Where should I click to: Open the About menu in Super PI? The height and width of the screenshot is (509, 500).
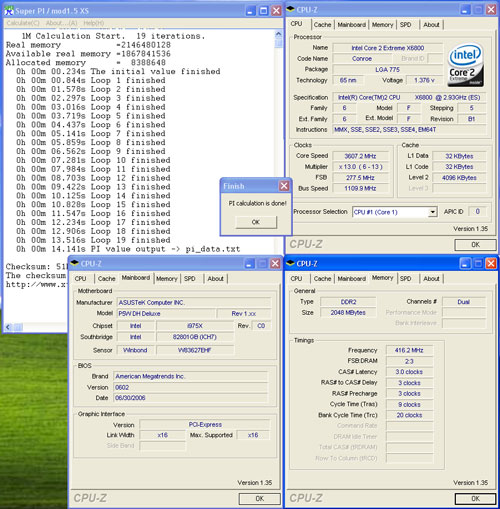coord(61,23)
